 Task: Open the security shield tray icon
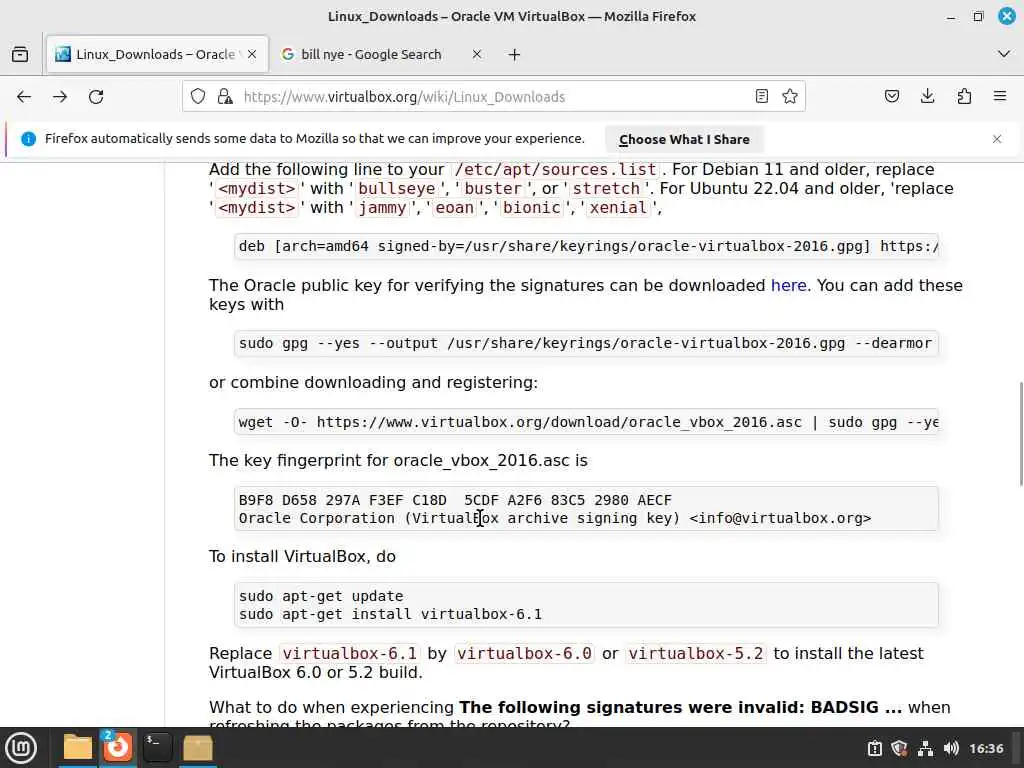click(899, 748)
